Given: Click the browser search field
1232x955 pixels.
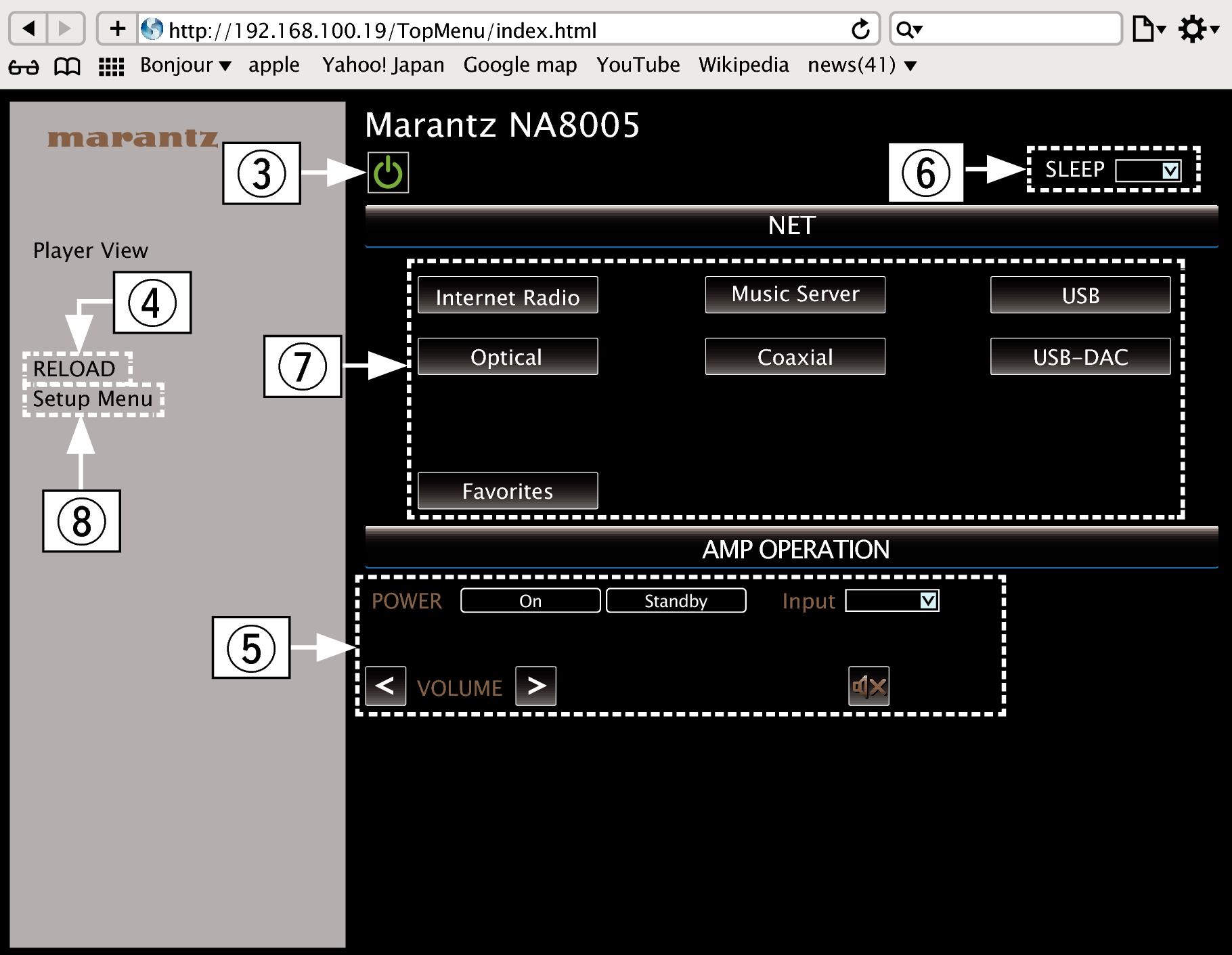Looking at the screenshot, I should 1006,29.
